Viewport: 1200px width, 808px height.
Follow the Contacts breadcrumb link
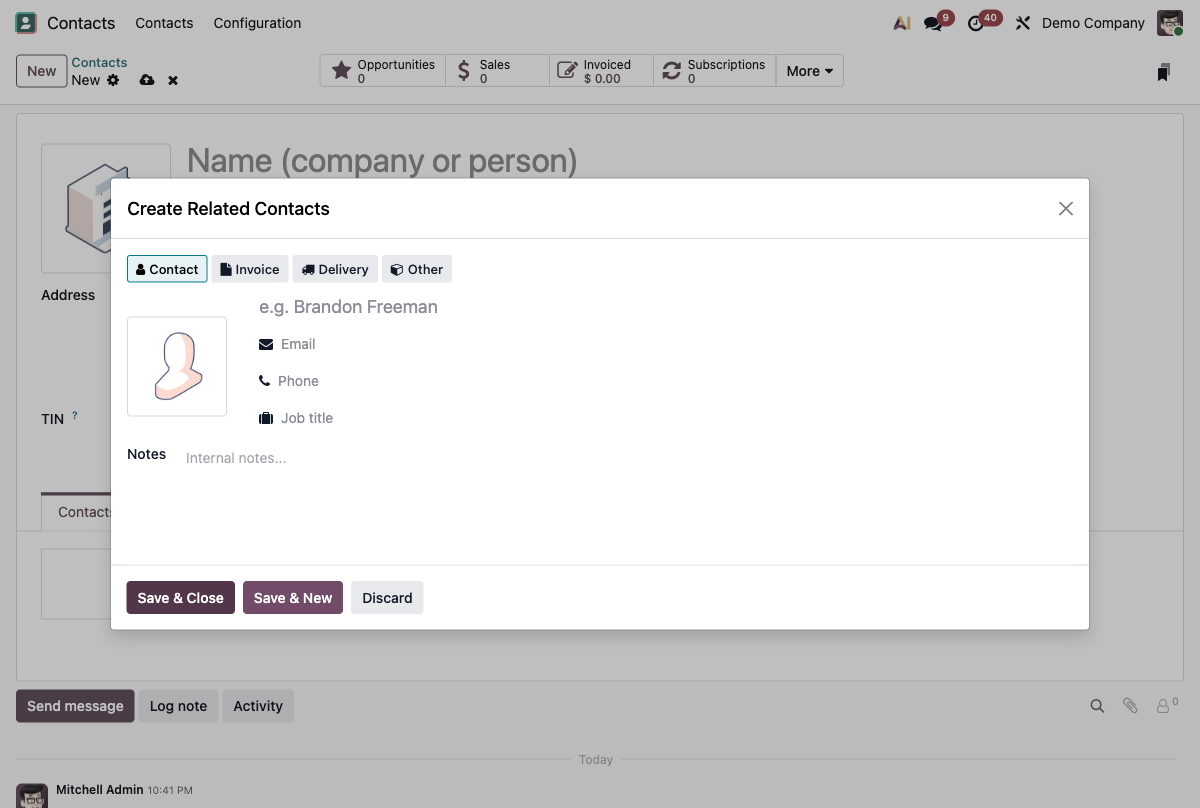click(x=99, y=63)
